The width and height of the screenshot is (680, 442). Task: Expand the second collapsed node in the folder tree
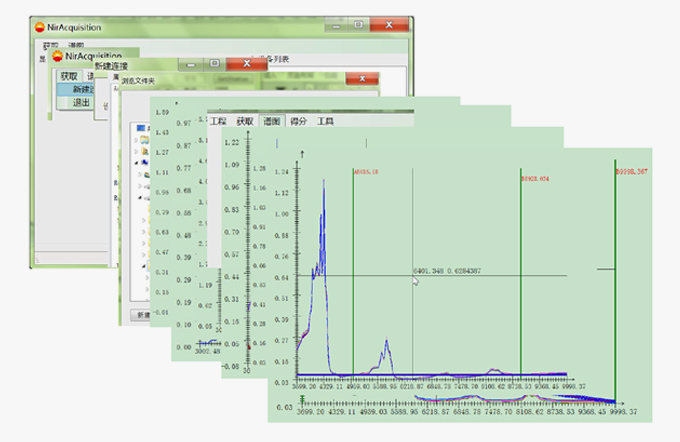click(136, 151)
